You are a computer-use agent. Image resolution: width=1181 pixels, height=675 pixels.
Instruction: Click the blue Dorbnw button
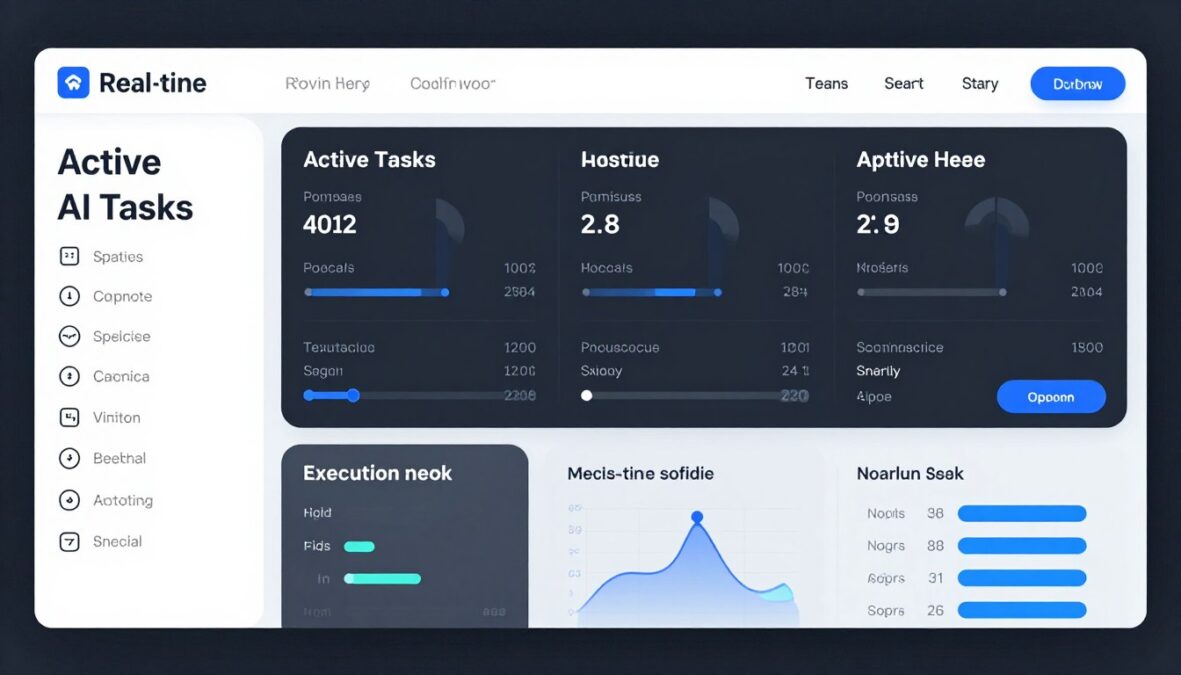tap(1078, 84)
